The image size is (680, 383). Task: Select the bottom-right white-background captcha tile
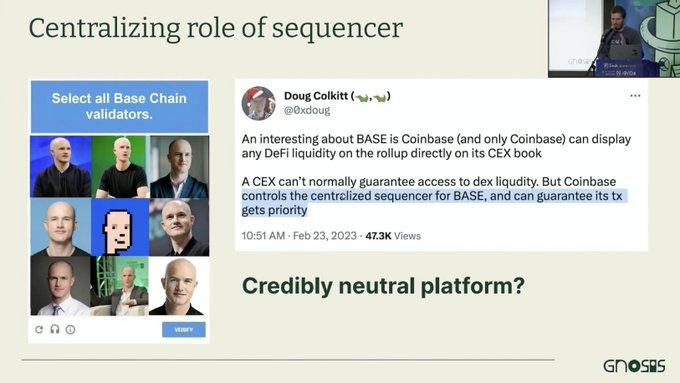click(179, 285)
